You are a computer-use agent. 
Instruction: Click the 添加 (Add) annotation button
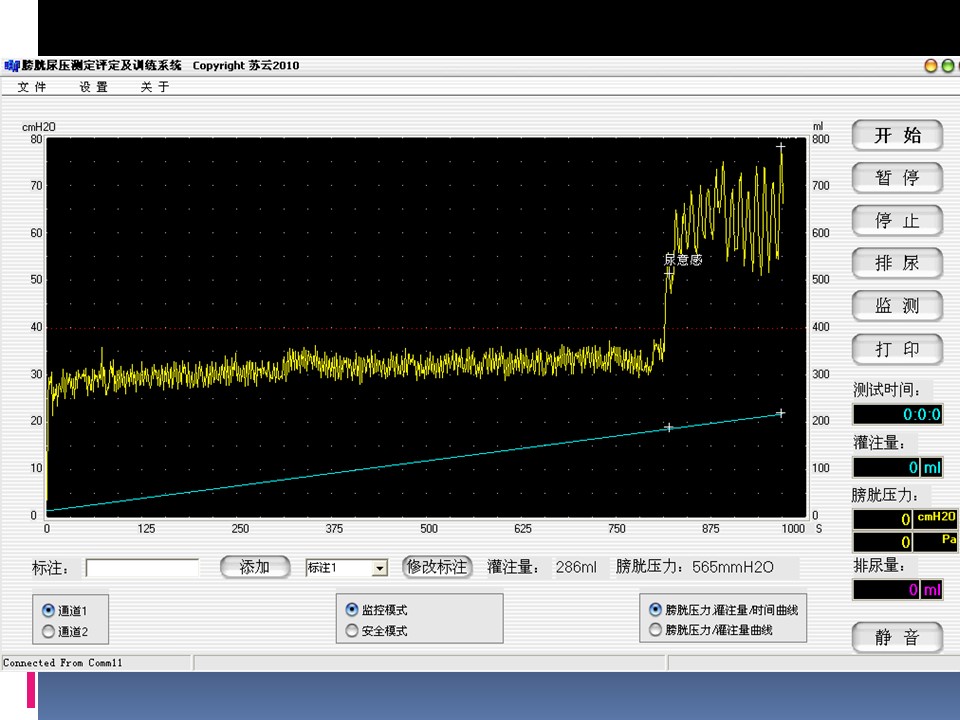tap(255, 567)
